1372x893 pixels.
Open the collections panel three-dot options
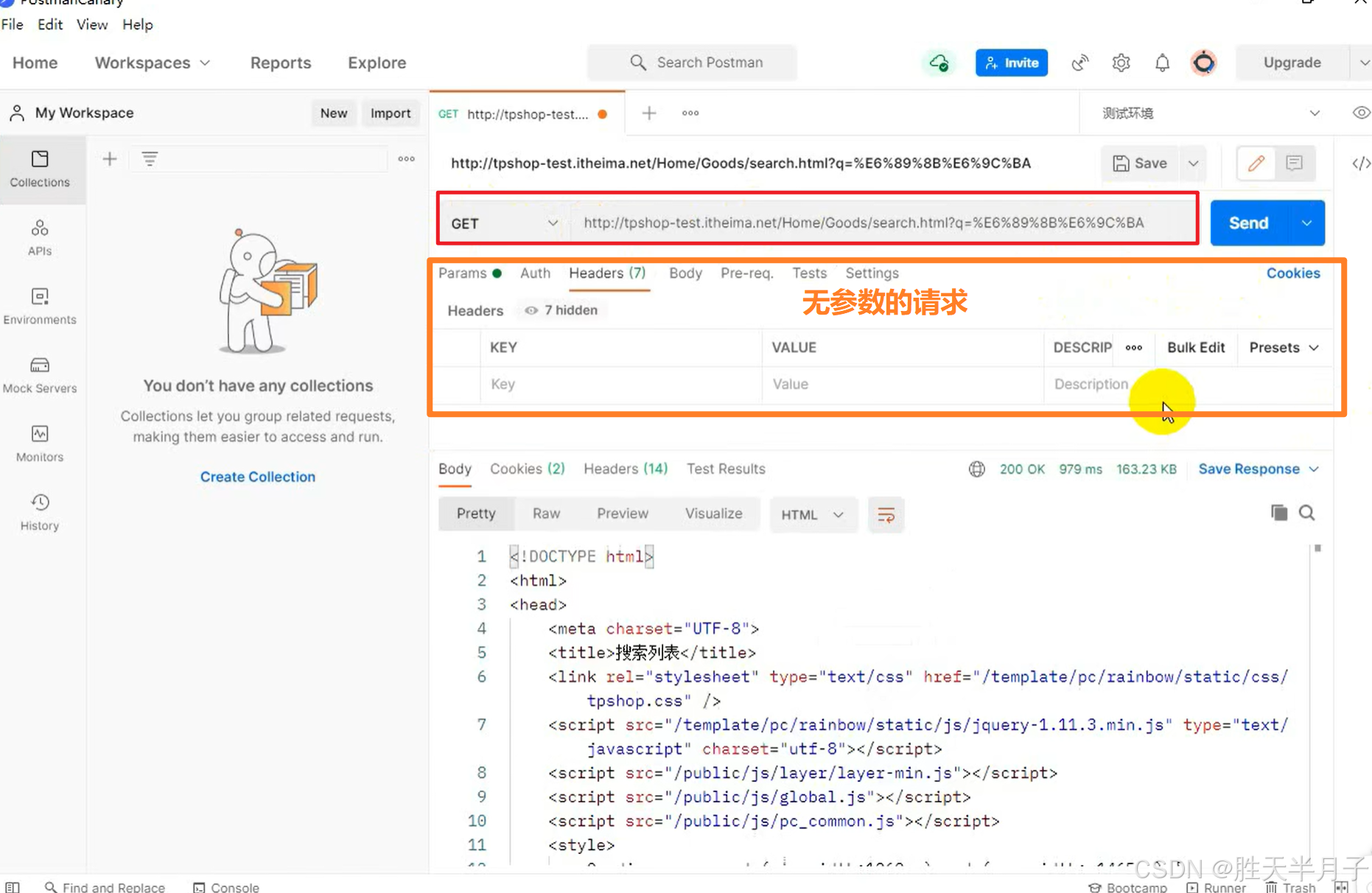click(407, 158)
